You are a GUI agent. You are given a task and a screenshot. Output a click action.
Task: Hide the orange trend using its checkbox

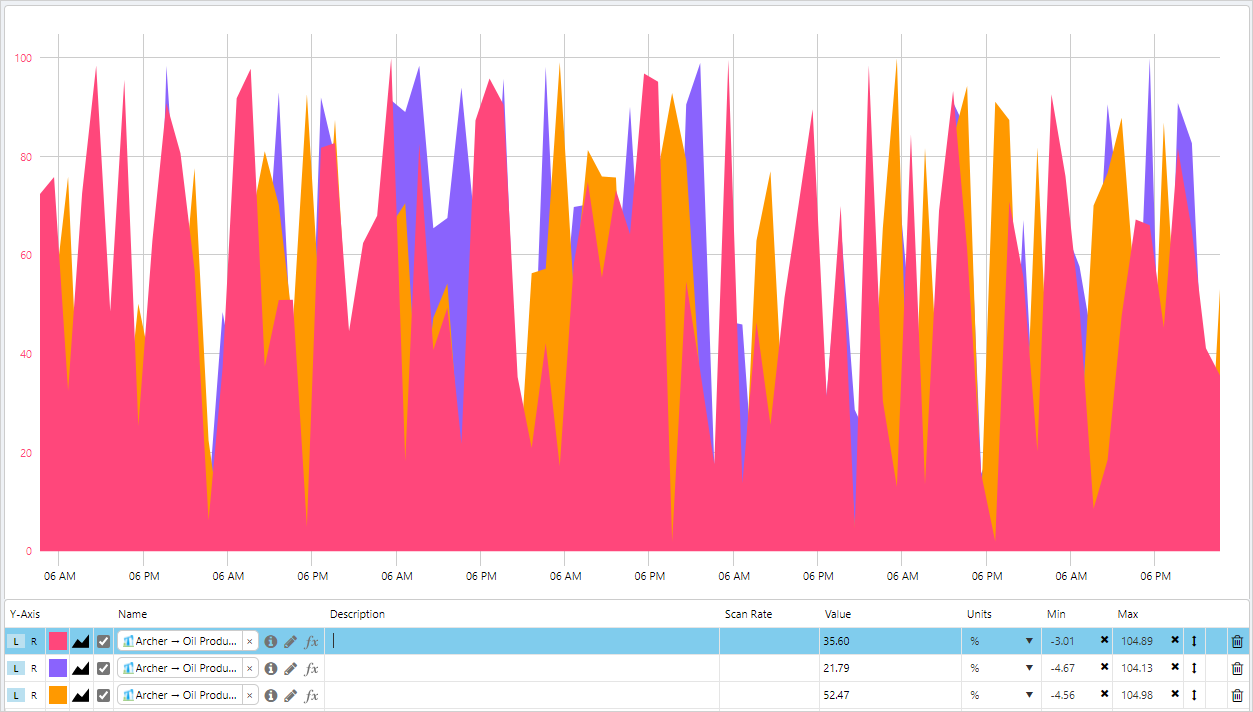[103, 695]
